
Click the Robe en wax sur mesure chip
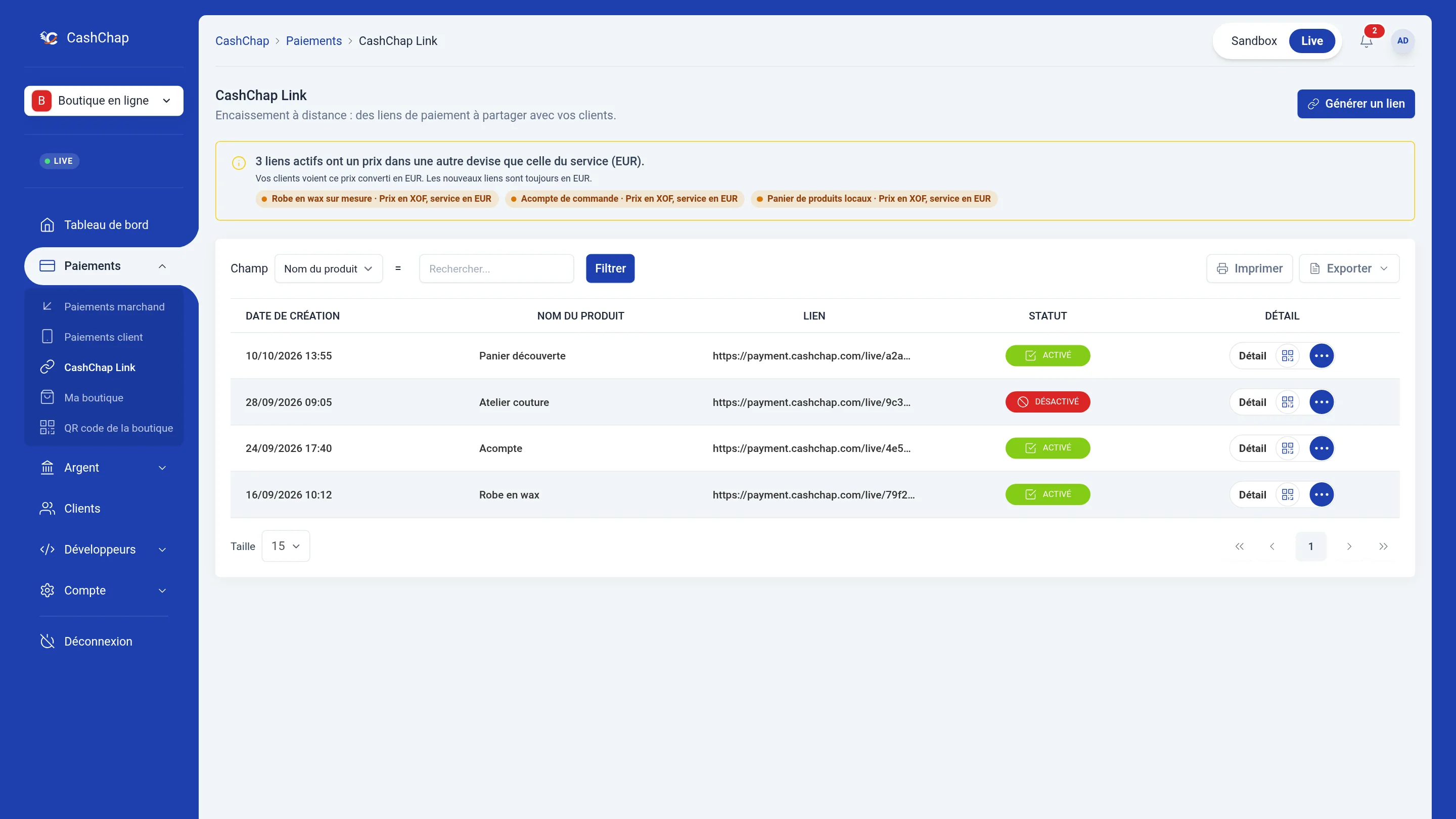[377, 199]
